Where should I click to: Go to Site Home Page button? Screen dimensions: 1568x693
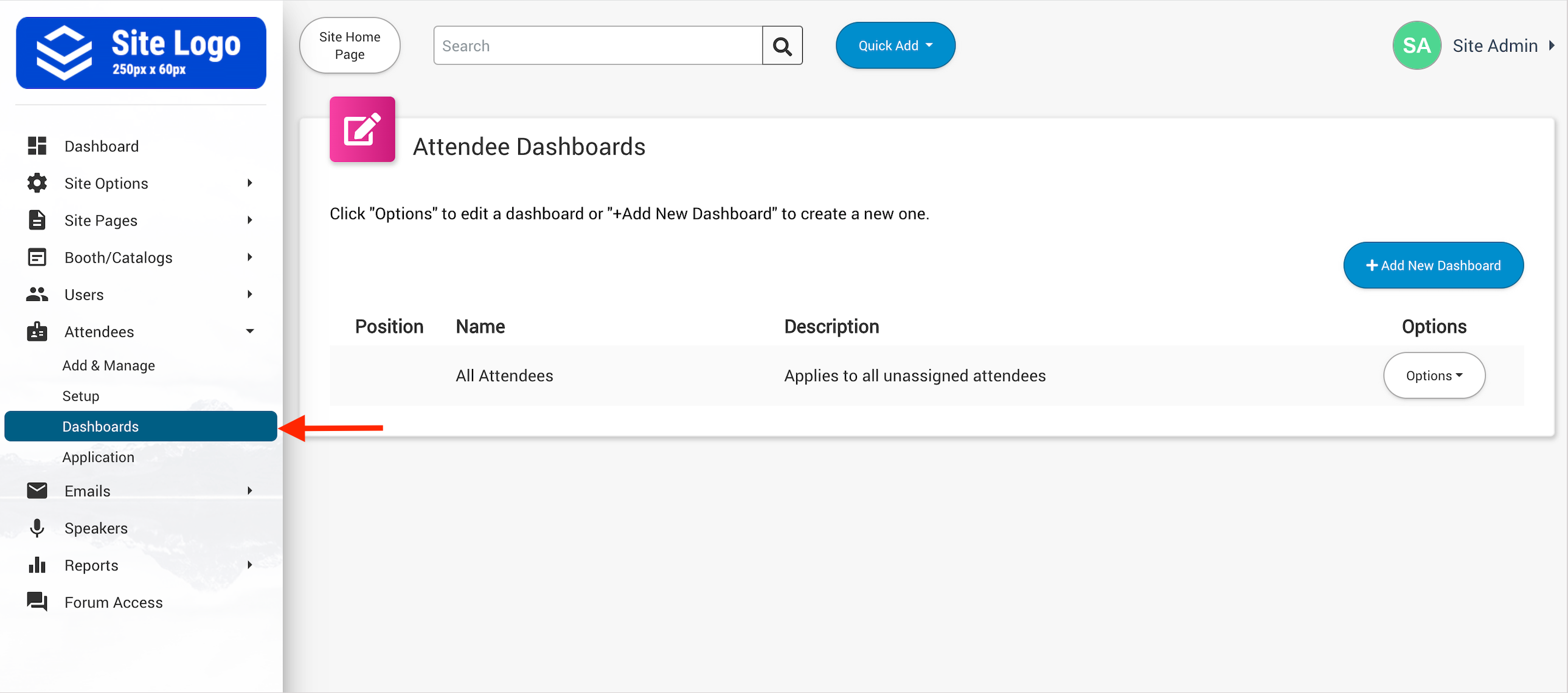[x=349, y=46]
